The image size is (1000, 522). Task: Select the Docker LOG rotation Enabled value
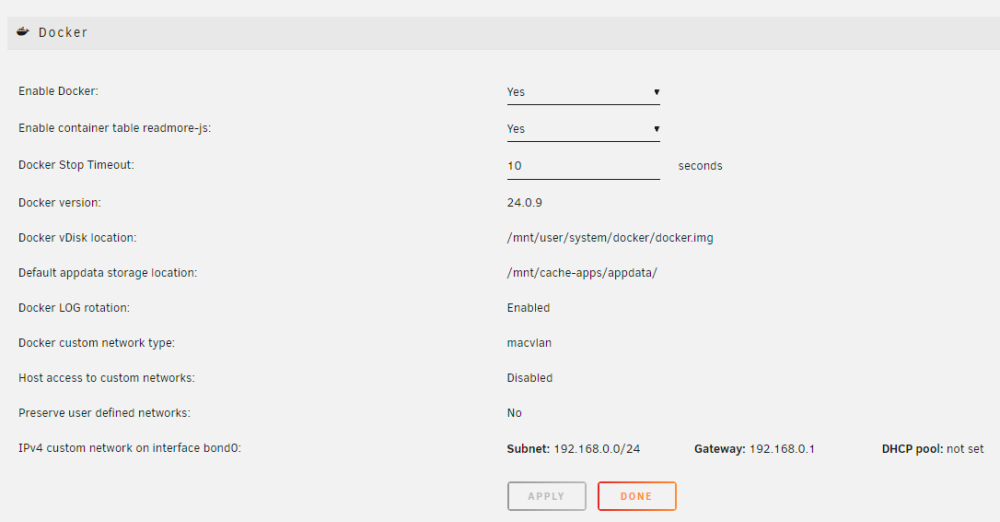click(528, 308)
